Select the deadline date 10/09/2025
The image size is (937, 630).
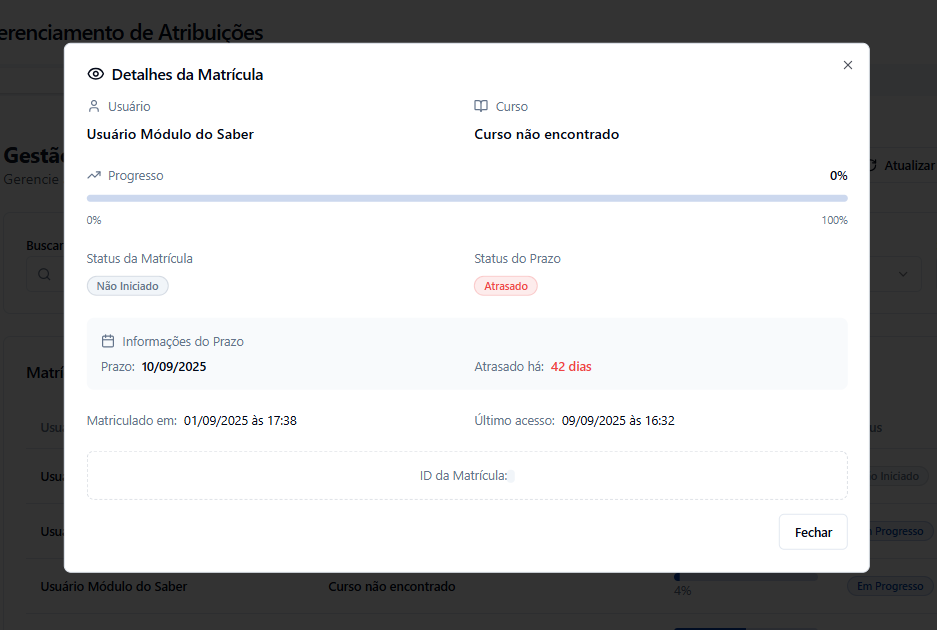[174, 367]
